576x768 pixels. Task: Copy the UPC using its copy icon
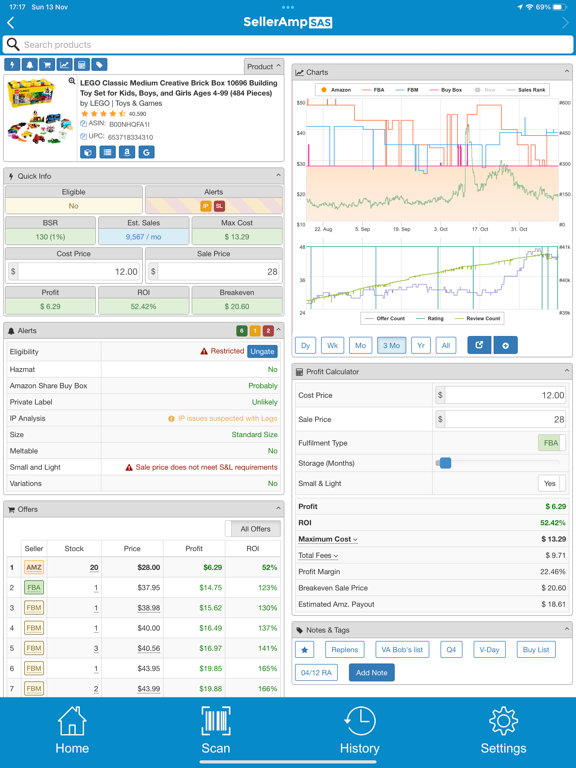[83, 137]
